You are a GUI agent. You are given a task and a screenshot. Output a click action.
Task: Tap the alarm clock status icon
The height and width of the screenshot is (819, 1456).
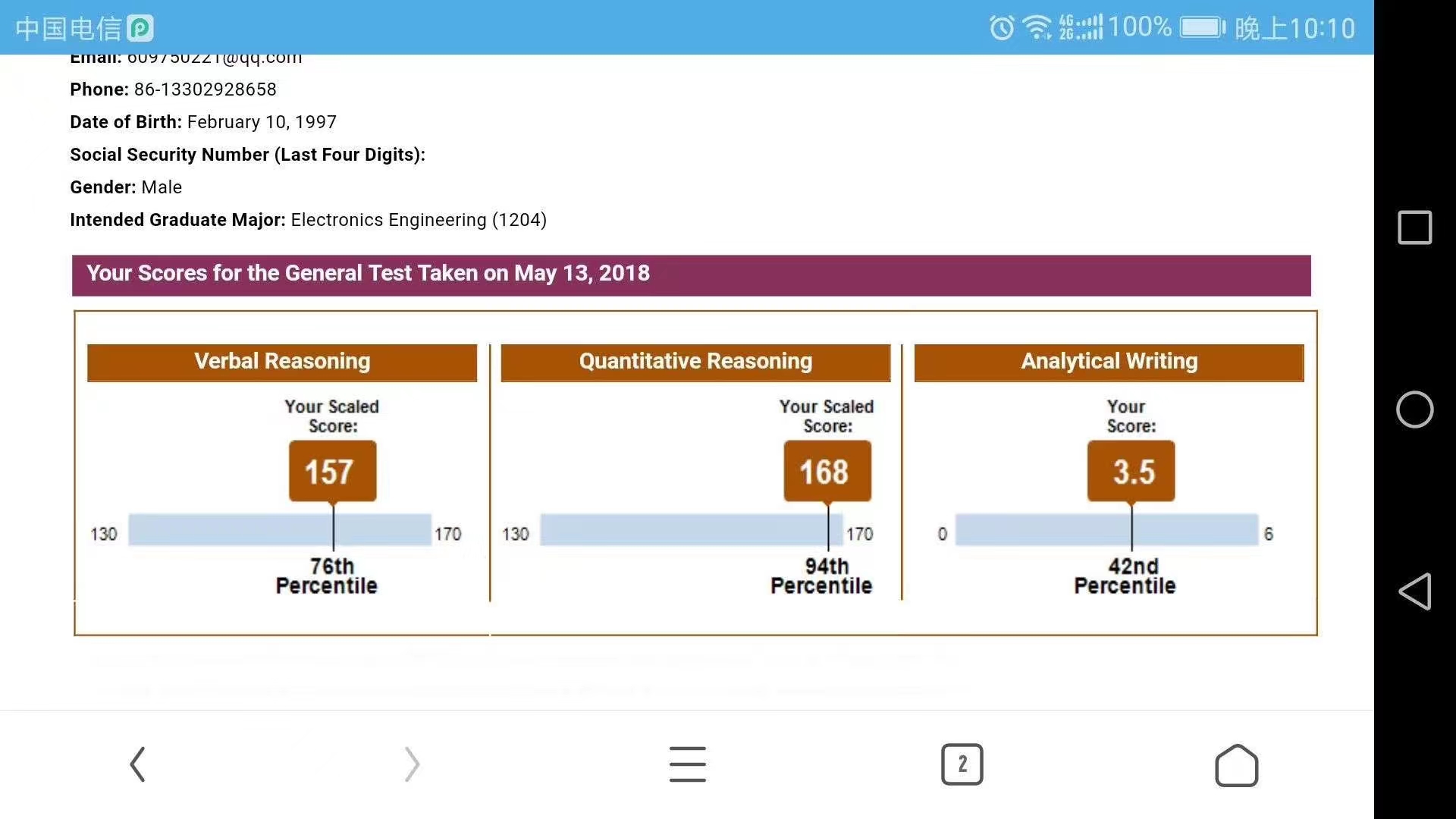pos(1002,28)
